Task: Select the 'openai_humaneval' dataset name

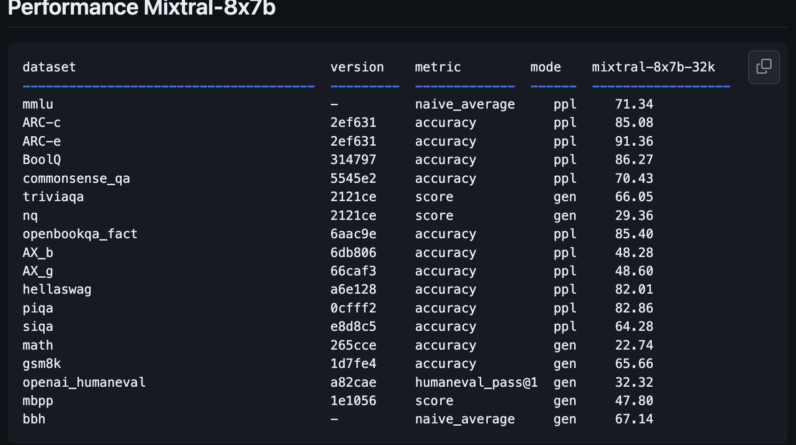Action: pyautogui.click(x=84, y=383)
